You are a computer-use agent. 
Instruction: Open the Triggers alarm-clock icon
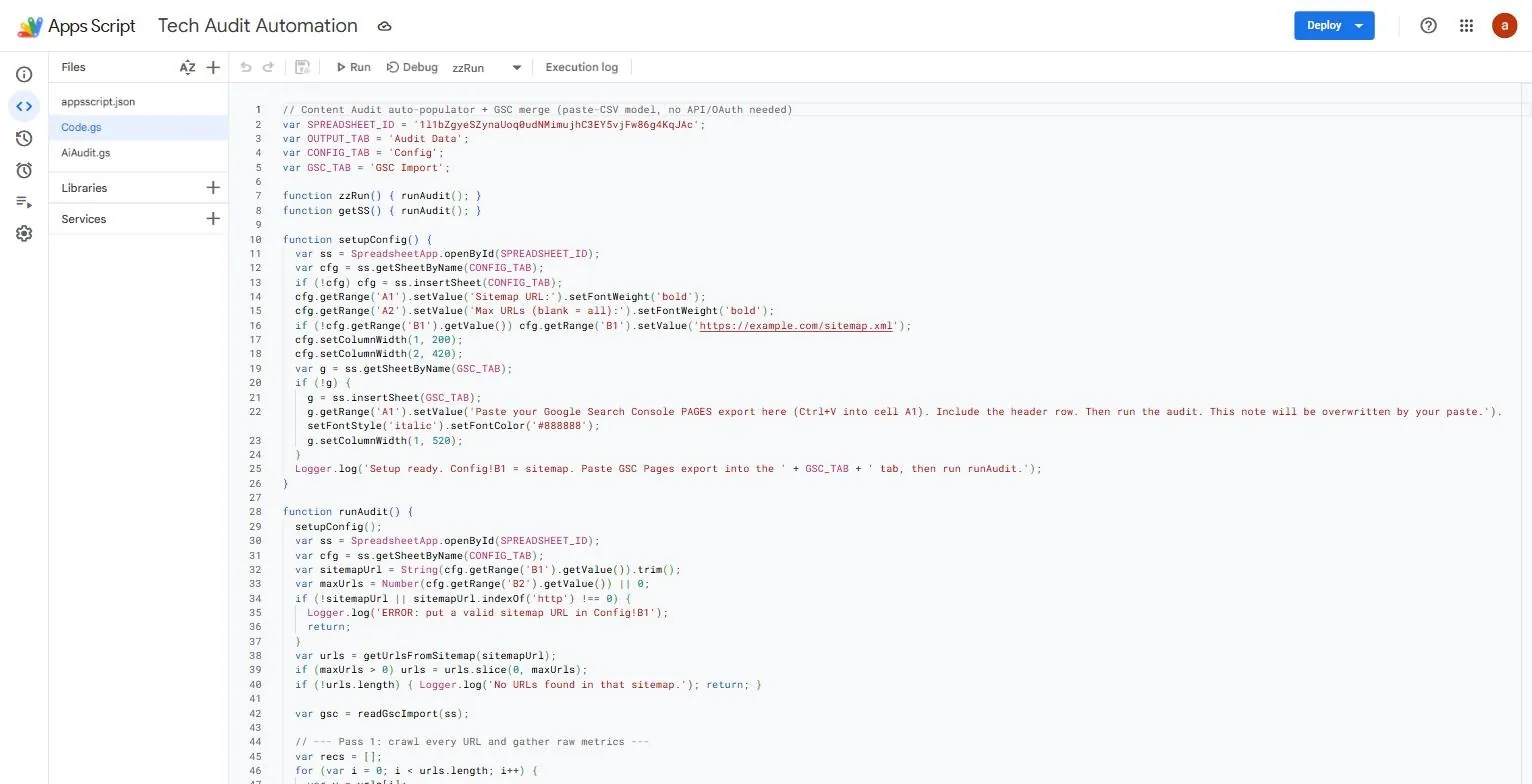[x=24, y=170]
